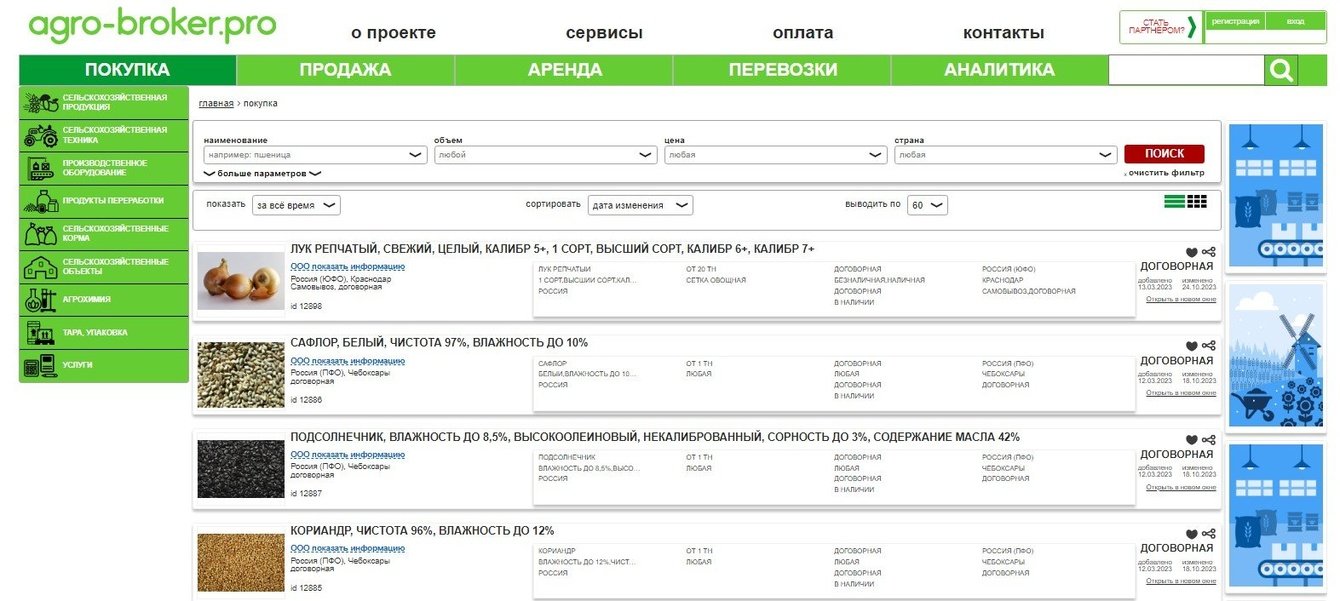This screenshot has height=601, width=1340.
Task: Open sunflower listing in new window
Action: [x=1181, y=487]
